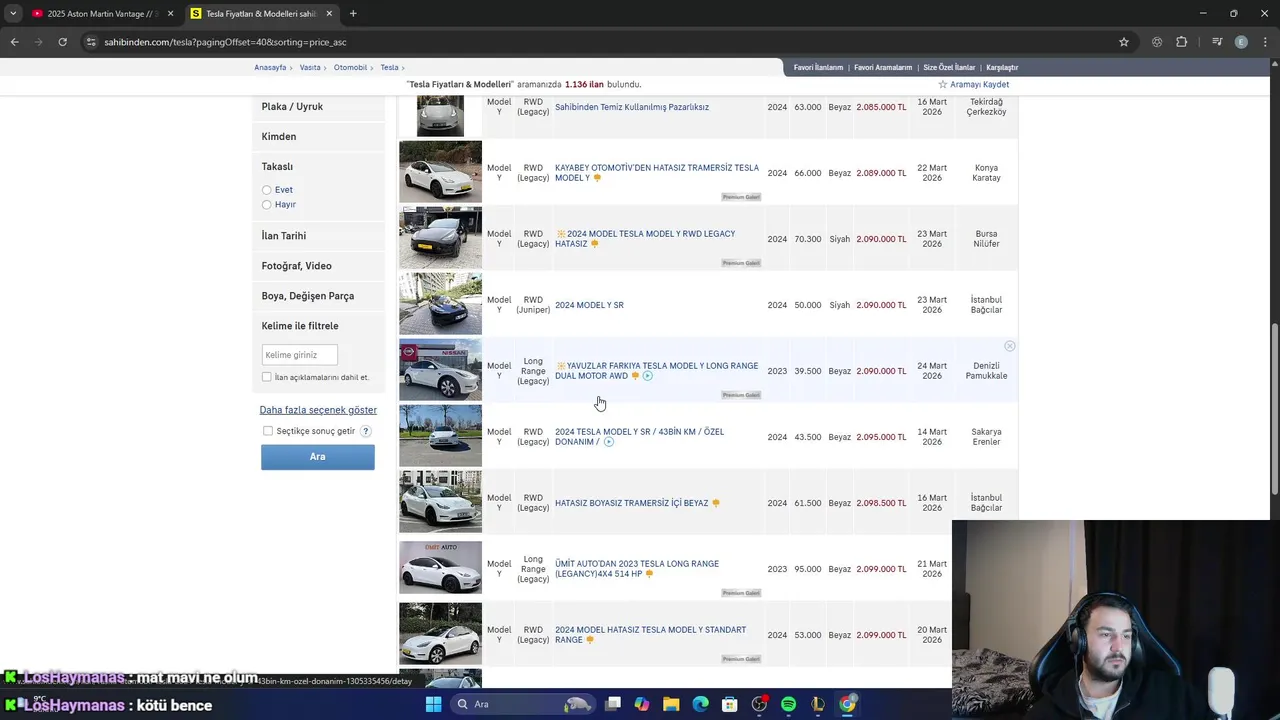Viewport: 1280px width, 720px height.
Task: Collapse Takaslı filter section
Action: pos(318,167)
